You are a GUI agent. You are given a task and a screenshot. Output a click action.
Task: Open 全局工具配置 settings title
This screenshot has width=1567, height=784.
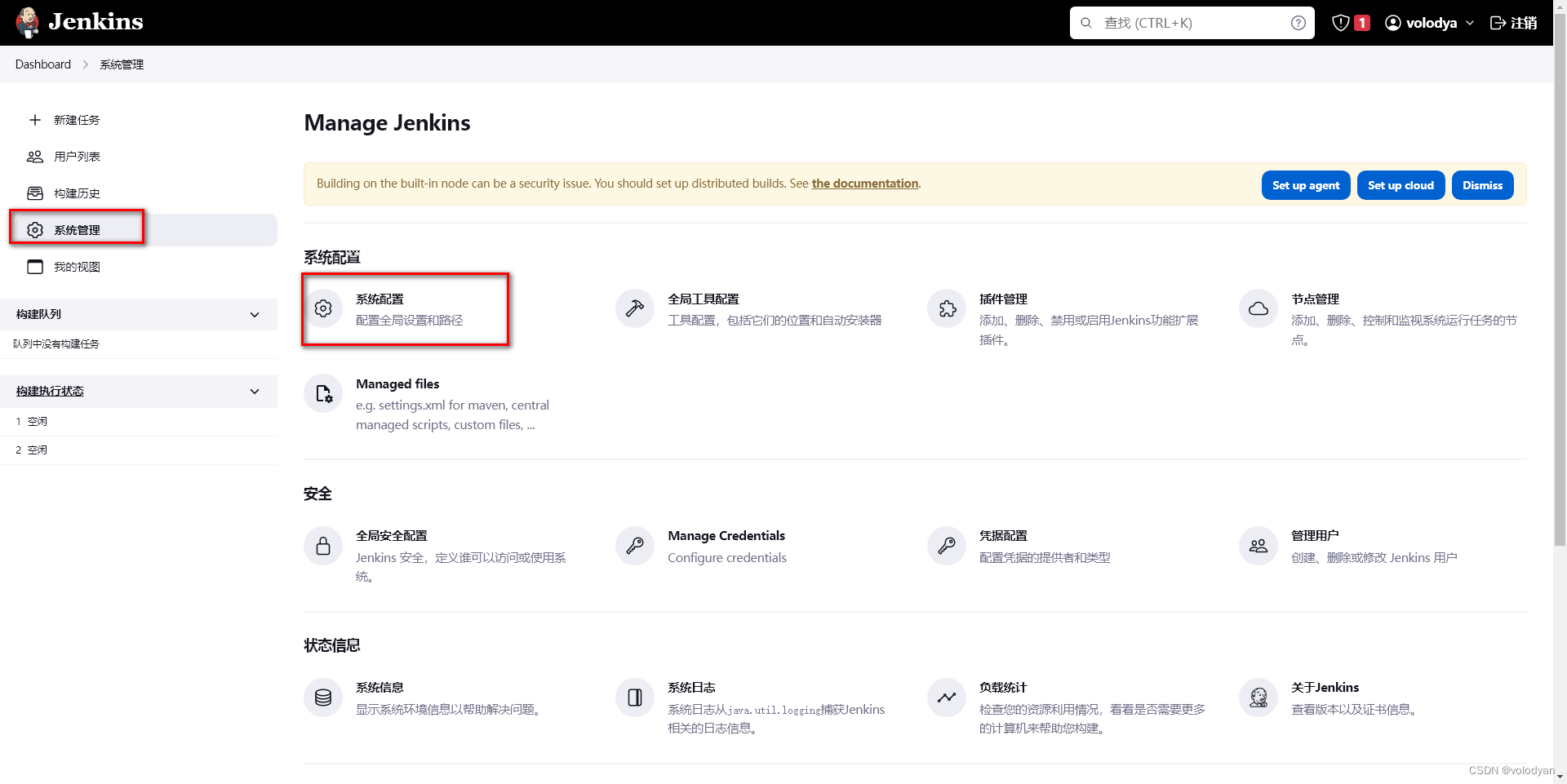[704, 299]
